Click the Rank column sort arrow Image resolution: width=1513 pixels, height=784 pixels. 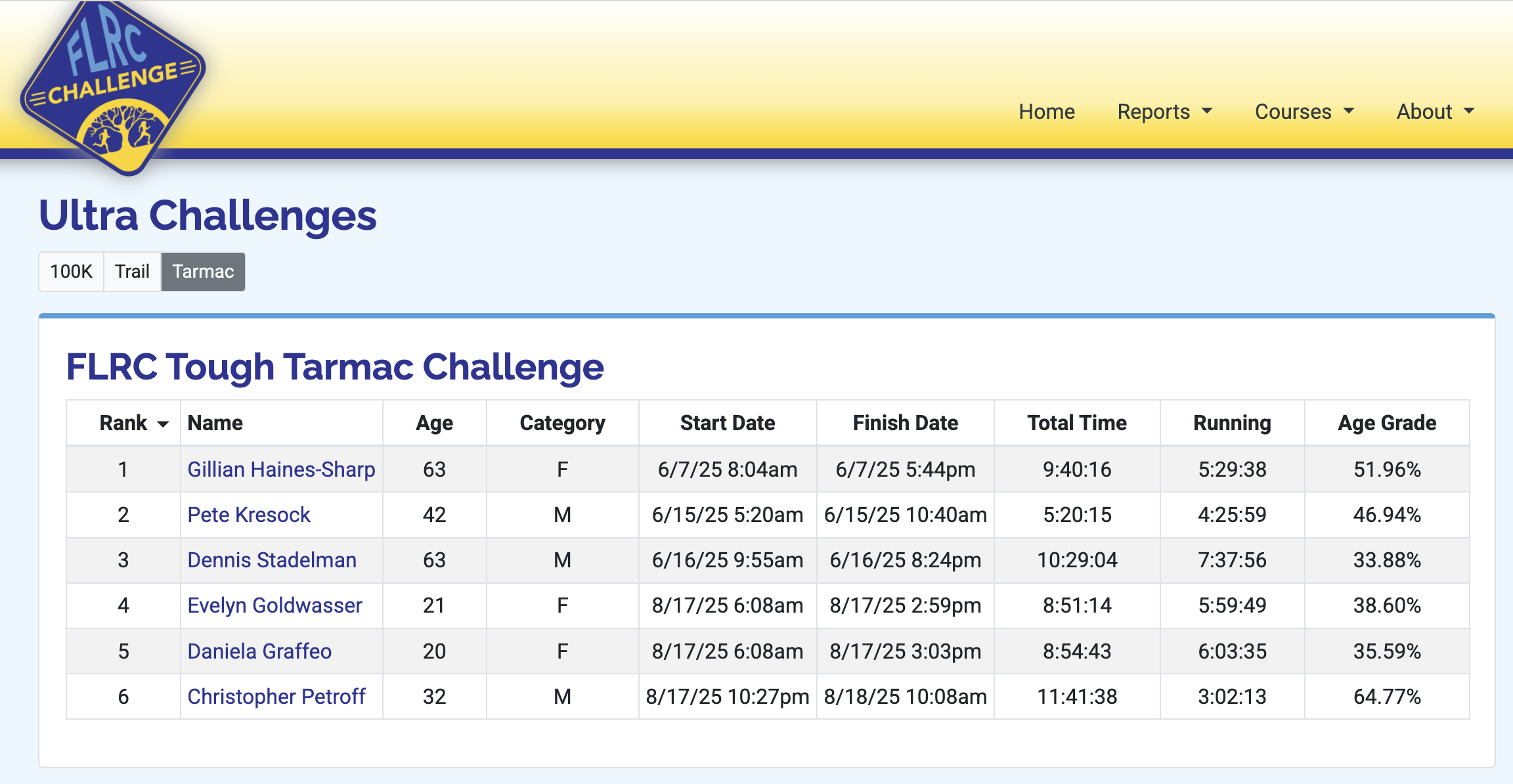[163, 424]
